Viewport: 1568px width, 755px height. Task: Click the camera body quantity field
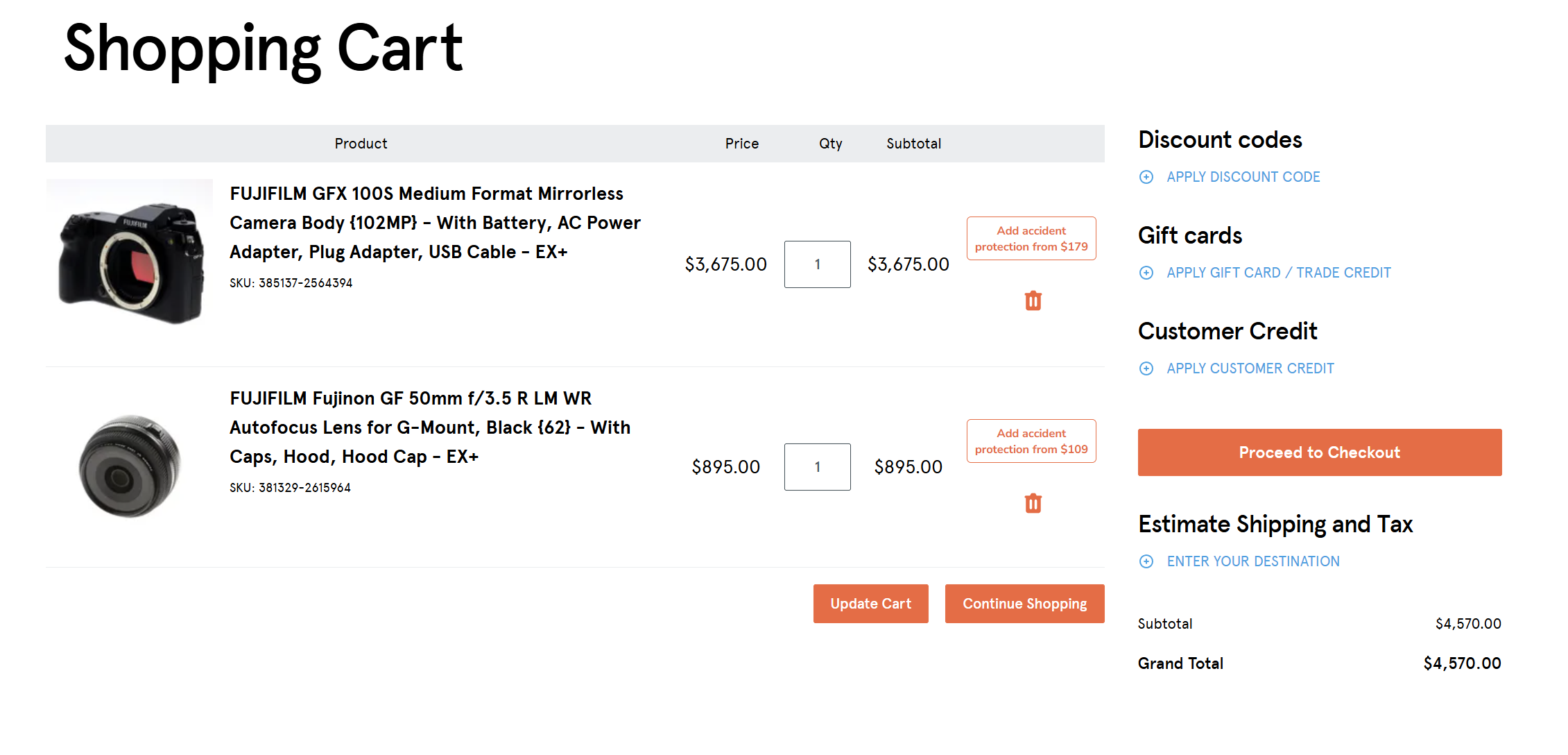[817, 264]
